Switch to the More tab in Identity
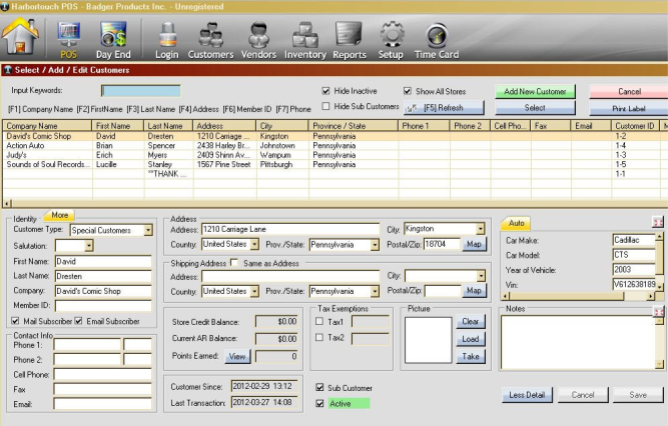This screenshot has height=426, width=668. pos(59,215)
